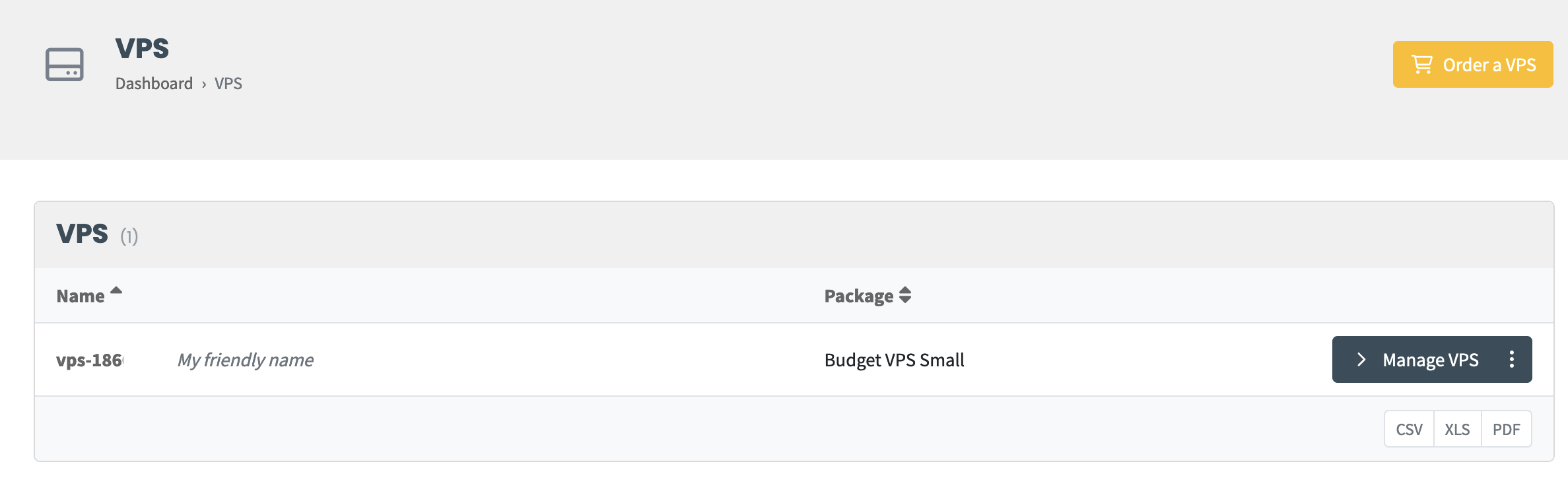Viewport: 1568px width, 501px height.
Task: Export the VPS list as XLS
Action: pyautogui.click(x=1457, y=430)
